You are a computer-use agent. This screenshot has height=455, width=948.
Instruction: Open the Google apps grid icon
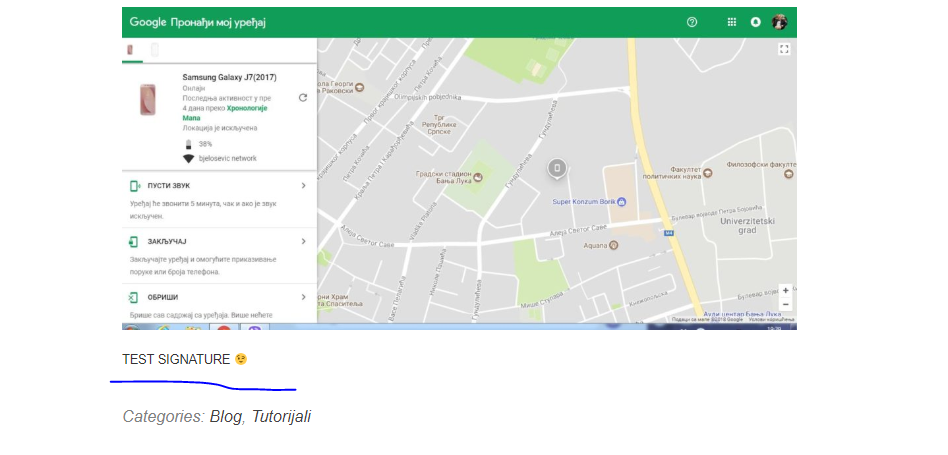[x=732, y=22]
